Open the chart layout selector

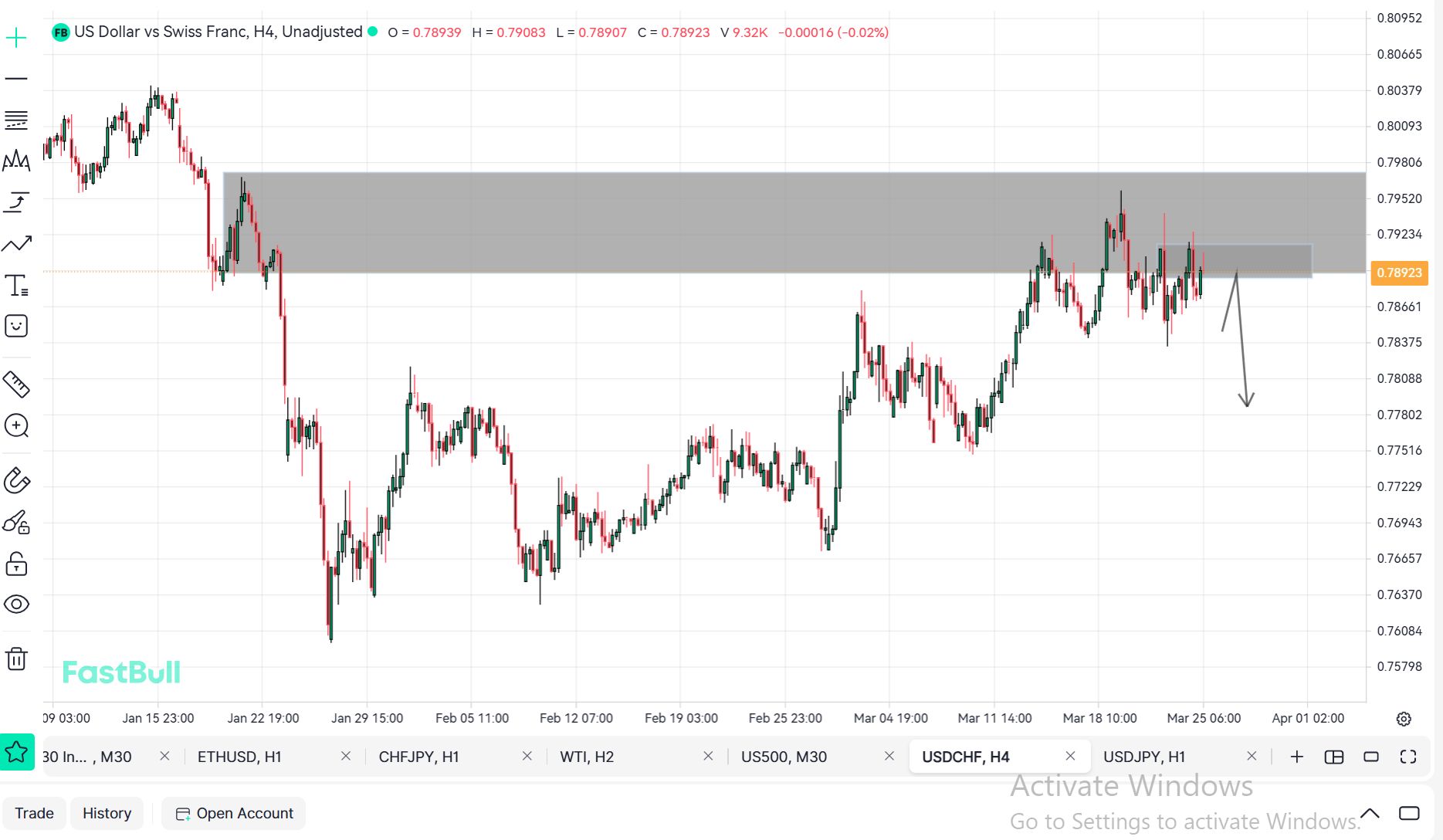[1333, 757]
